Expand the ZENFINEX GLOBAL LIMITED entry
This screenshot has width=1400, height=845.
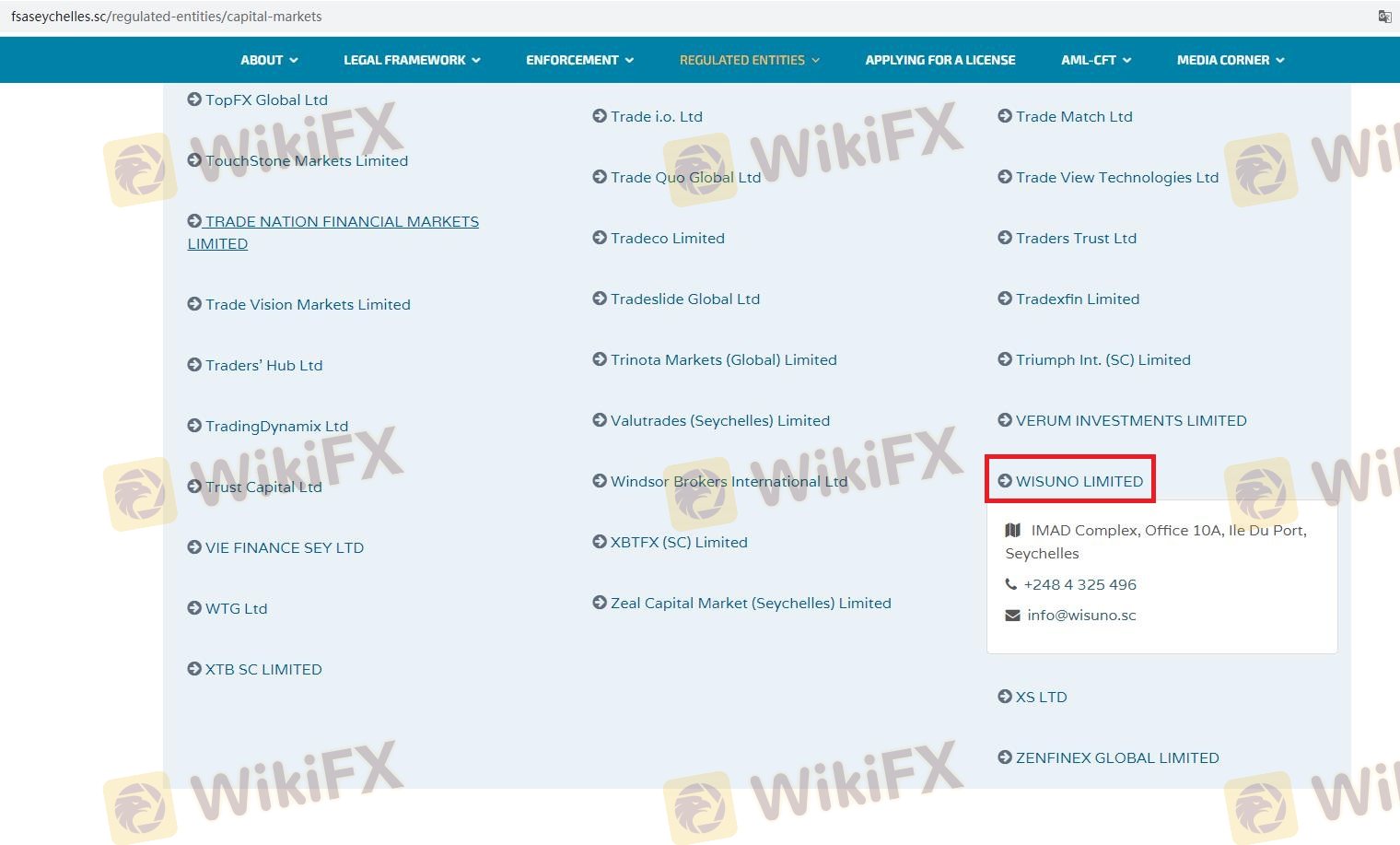coord(1116,757)
